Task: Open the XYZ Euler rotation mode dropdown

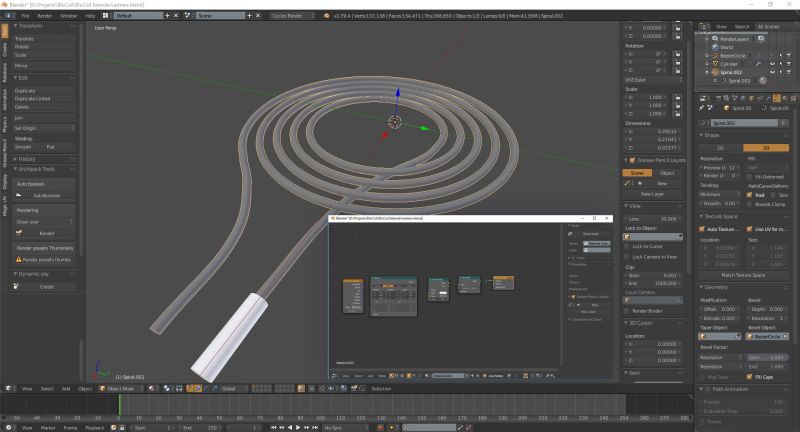Action: (x=653, y=80)
